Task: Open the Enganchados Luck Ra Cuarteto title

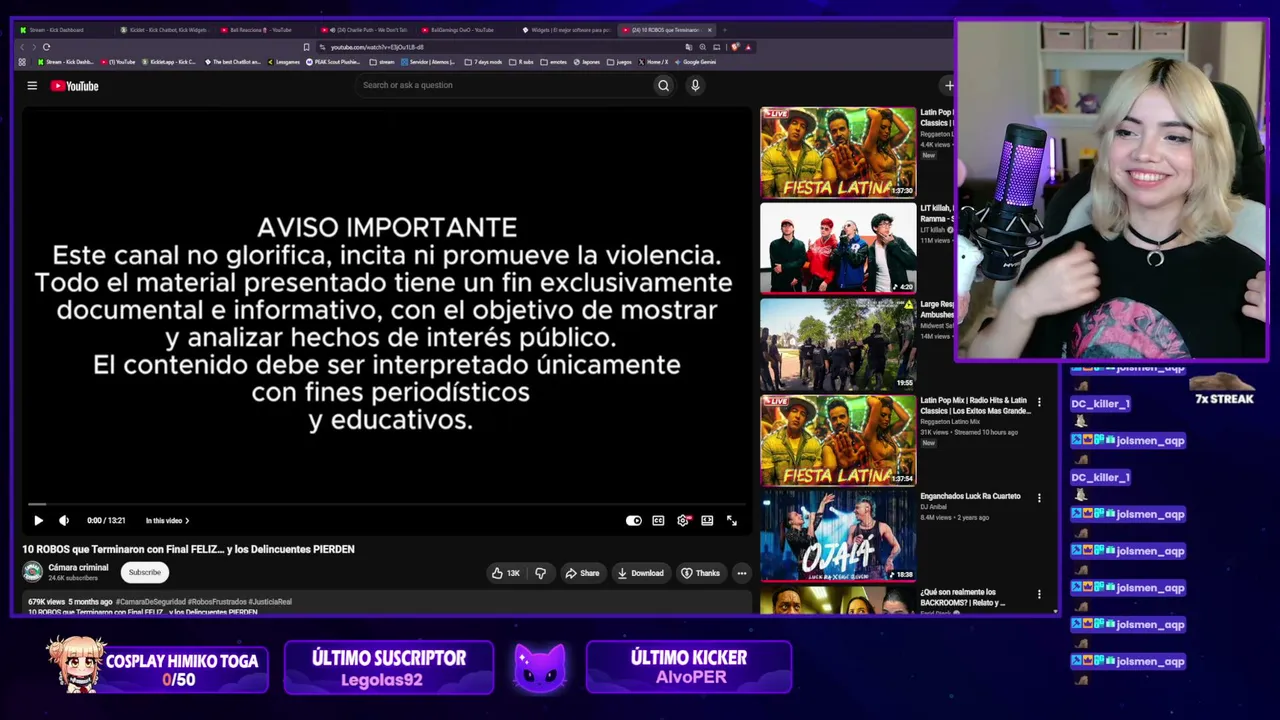Action: click(x=970, y=496)
